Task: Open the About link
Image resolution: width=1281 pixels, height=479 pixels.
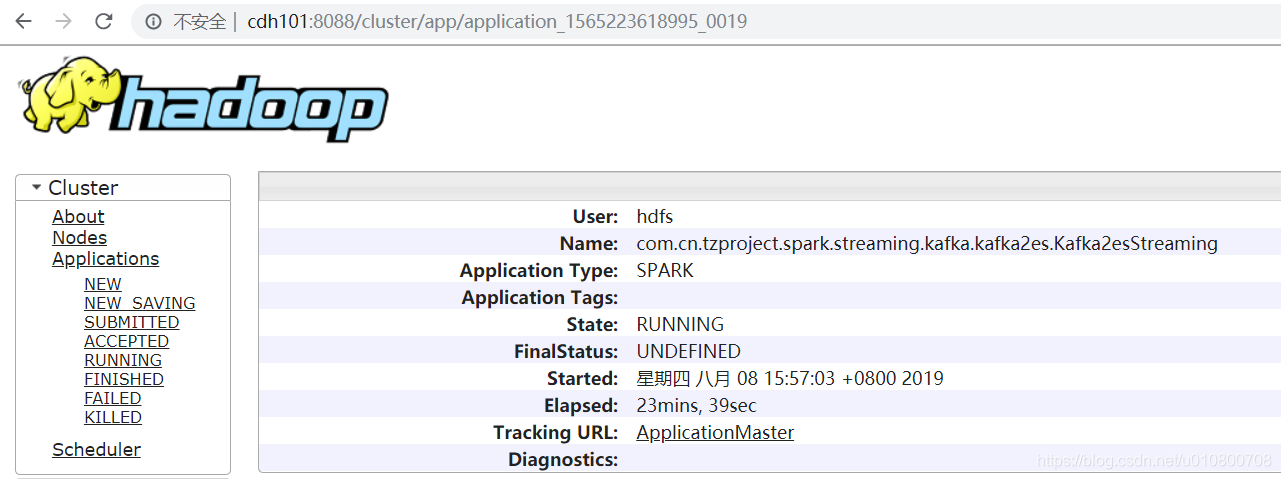Action: pos(78,217)
